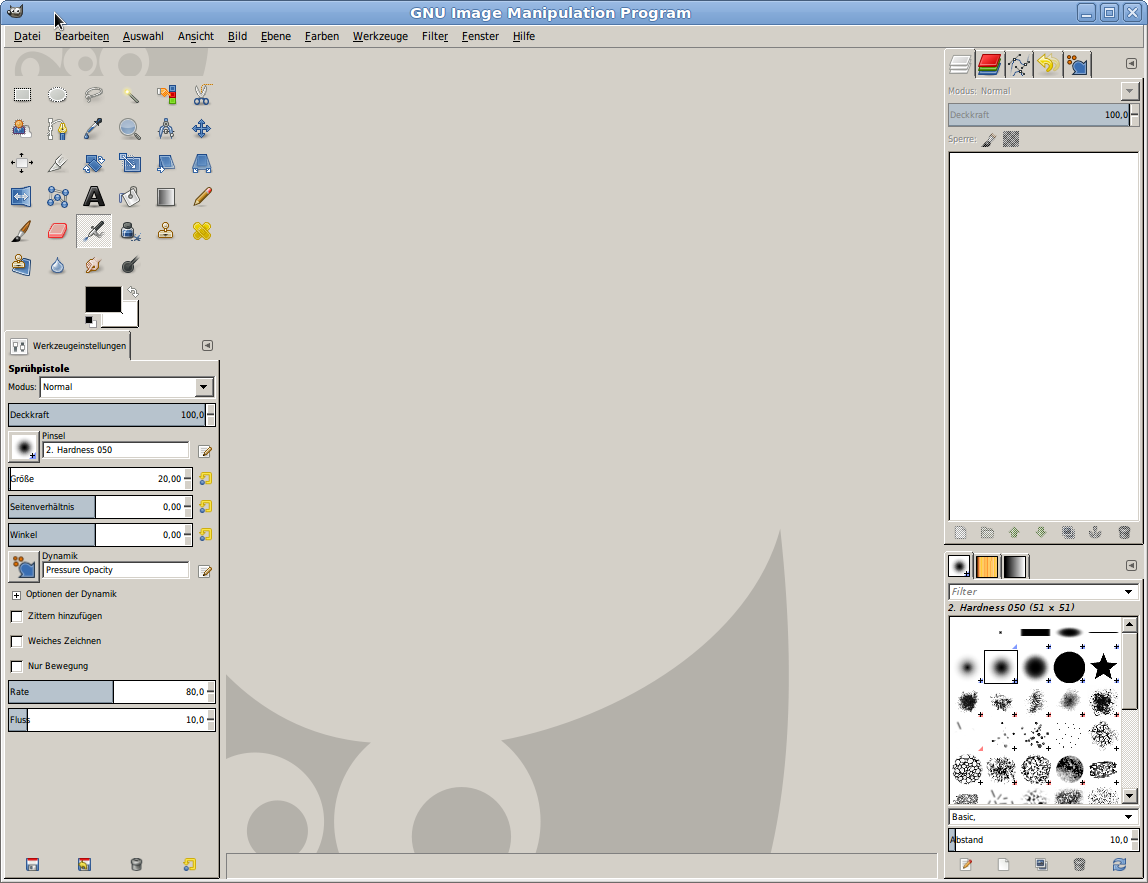
Task: Select the Eraser tool
Action: [x=58, y=231]
